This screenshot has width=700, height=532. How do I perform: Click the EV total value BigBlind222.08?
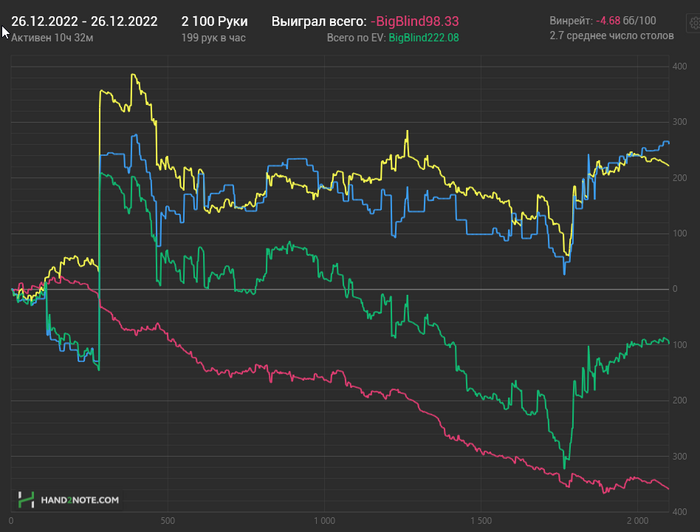[424, 38]
